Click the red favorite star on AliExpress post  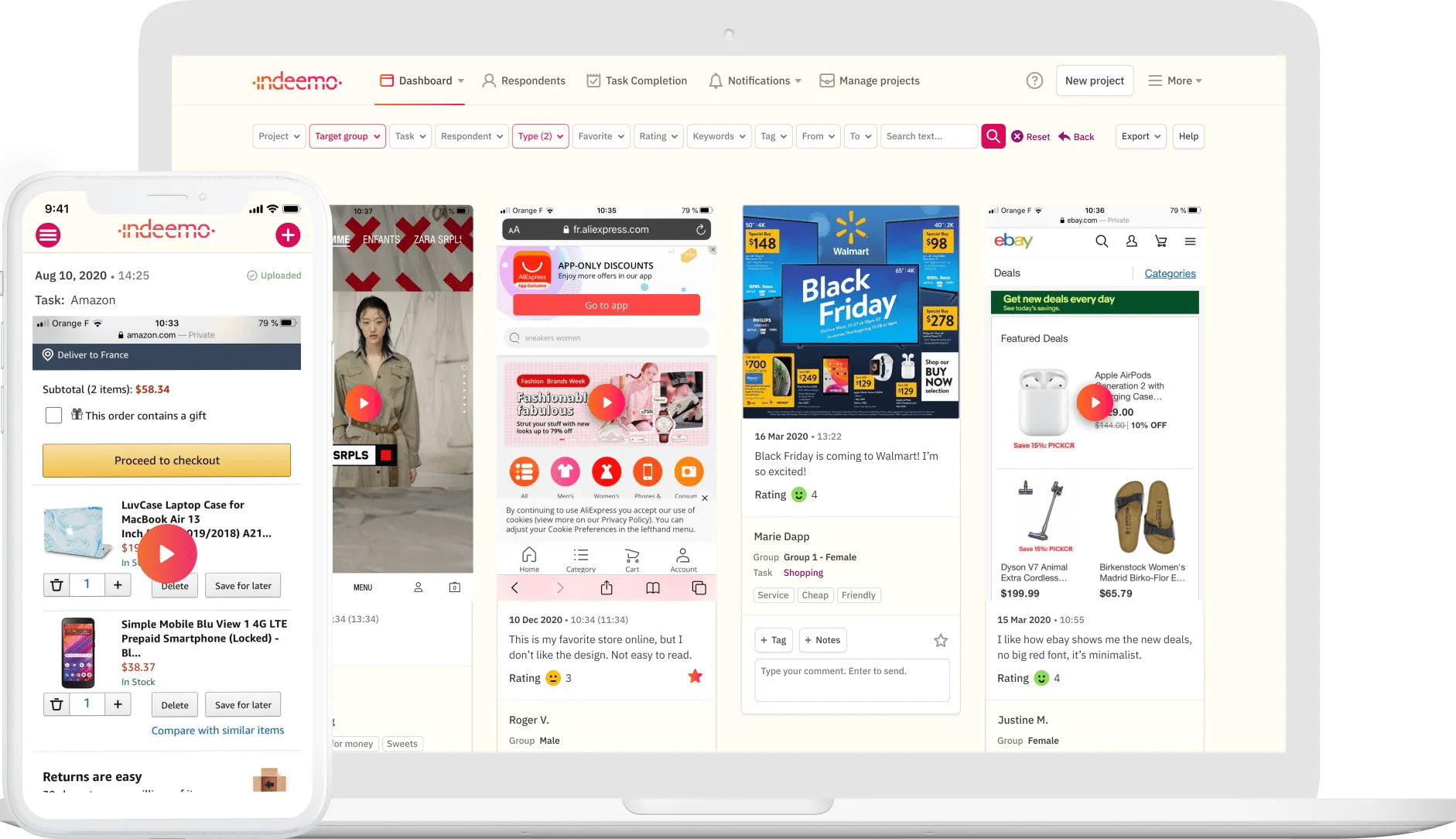coord(696,677)
